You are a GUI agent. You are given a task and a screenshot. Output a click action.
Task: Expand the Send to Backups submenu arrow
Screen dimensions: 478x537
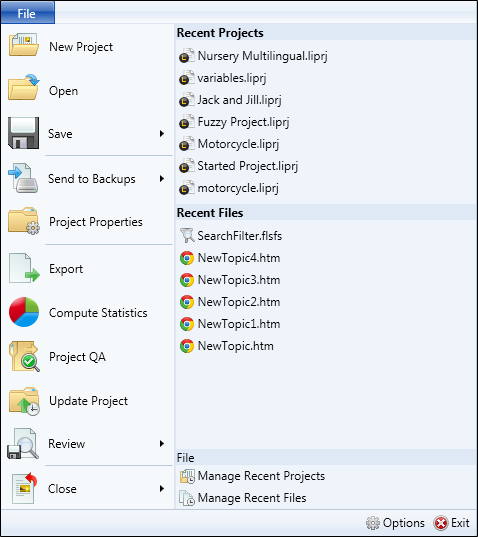tap(162, 178)
